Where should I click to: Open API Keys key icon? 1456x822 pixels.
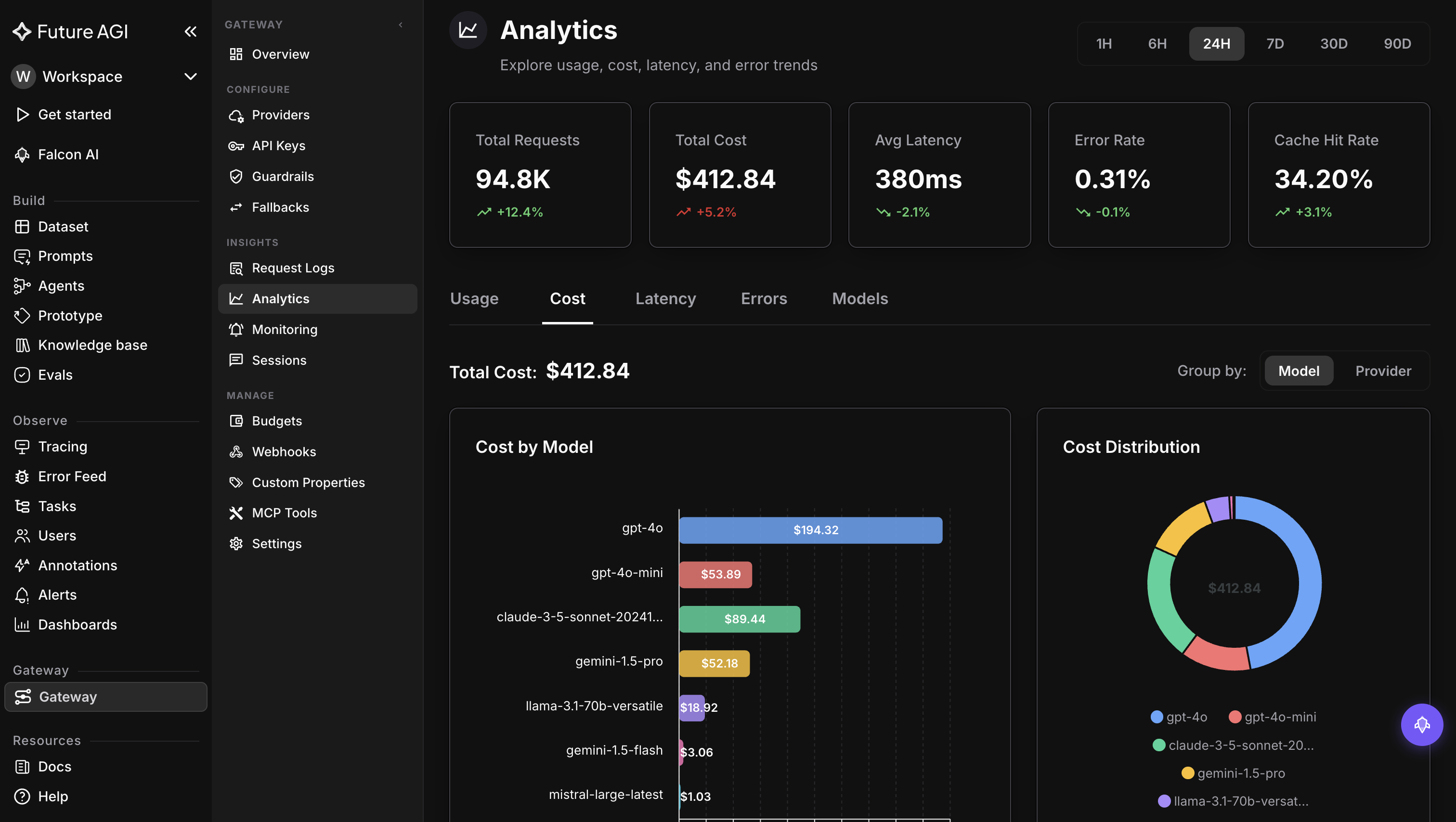tap(236, 146)
